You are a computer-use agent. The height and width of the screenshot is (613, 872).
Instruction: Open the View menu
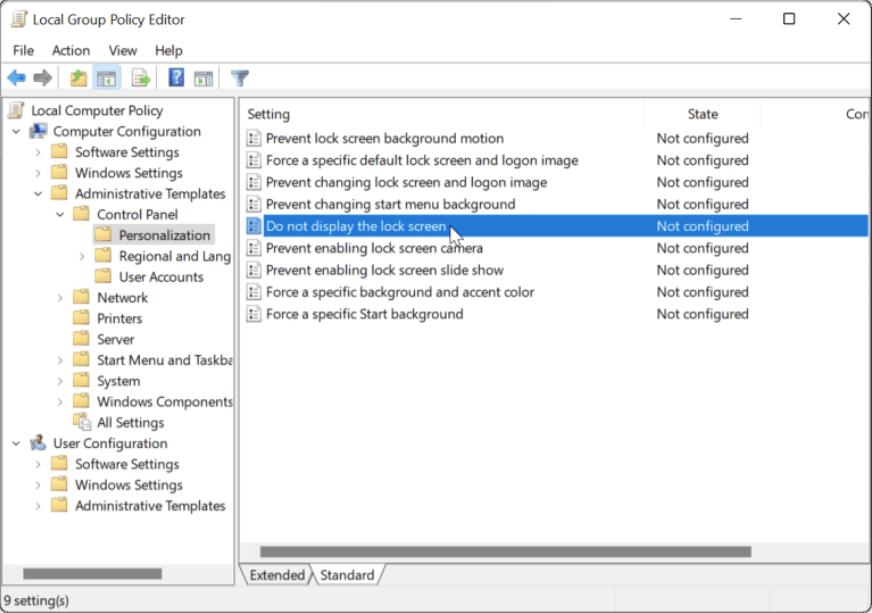pyautogui.click(x=123, y=49)
